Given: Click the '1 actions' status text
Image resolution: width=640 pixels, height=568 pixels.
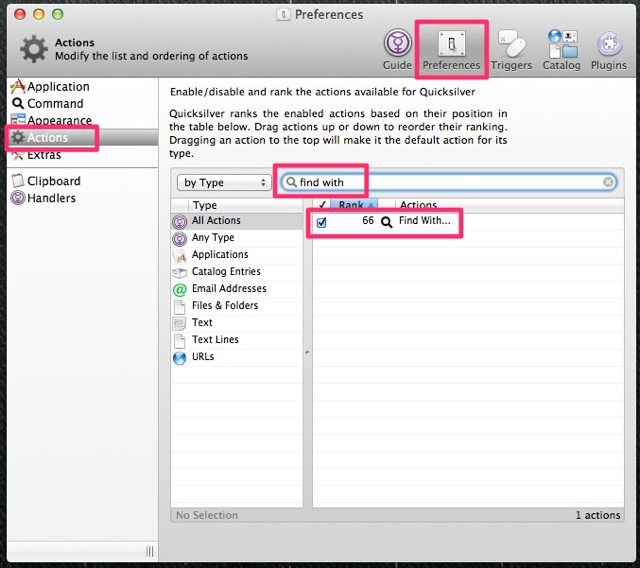Looking at the screenshot, I should pyautogui.click(x=598, y=515).
